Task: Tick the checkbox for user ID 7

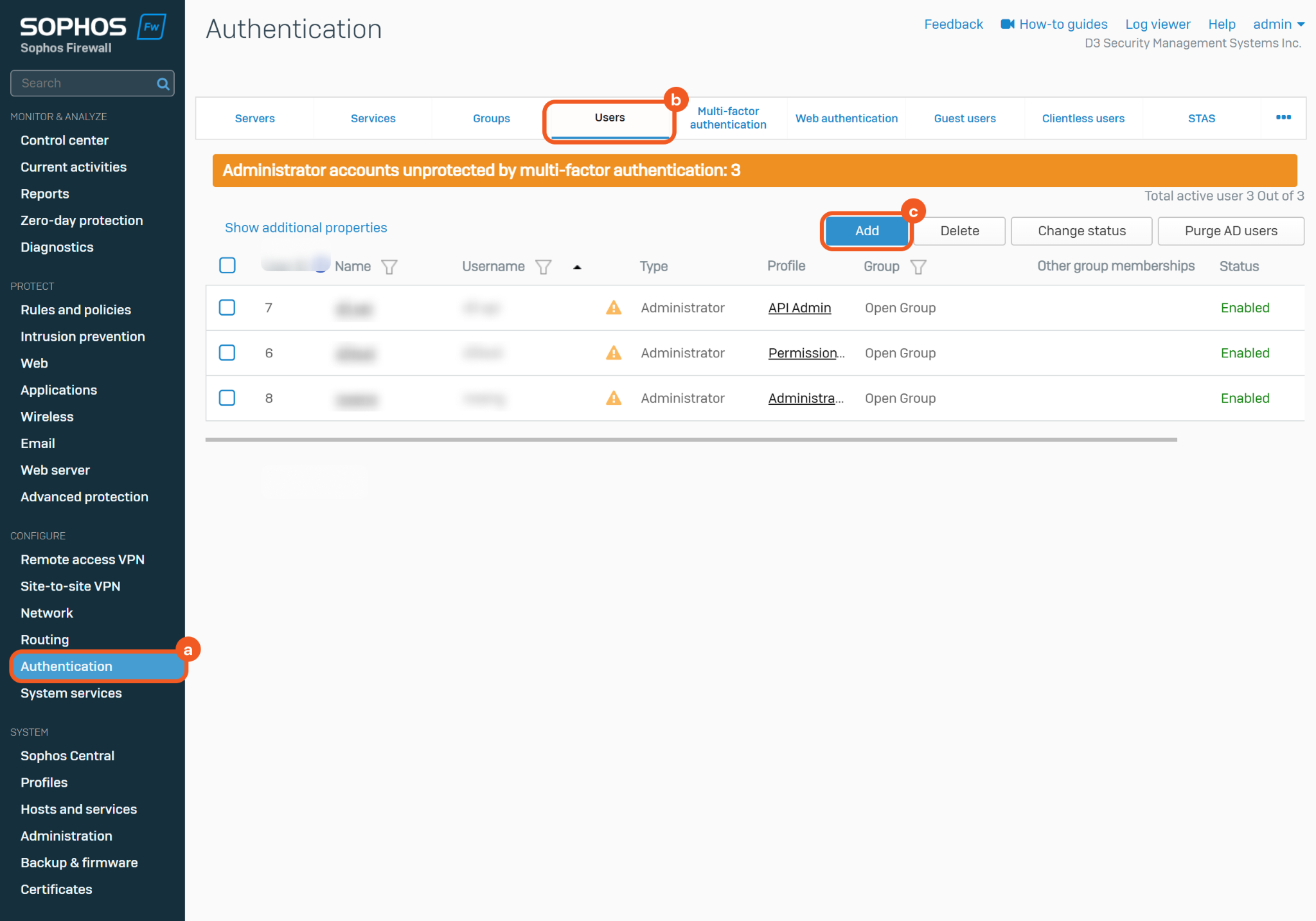Action: 227,308
